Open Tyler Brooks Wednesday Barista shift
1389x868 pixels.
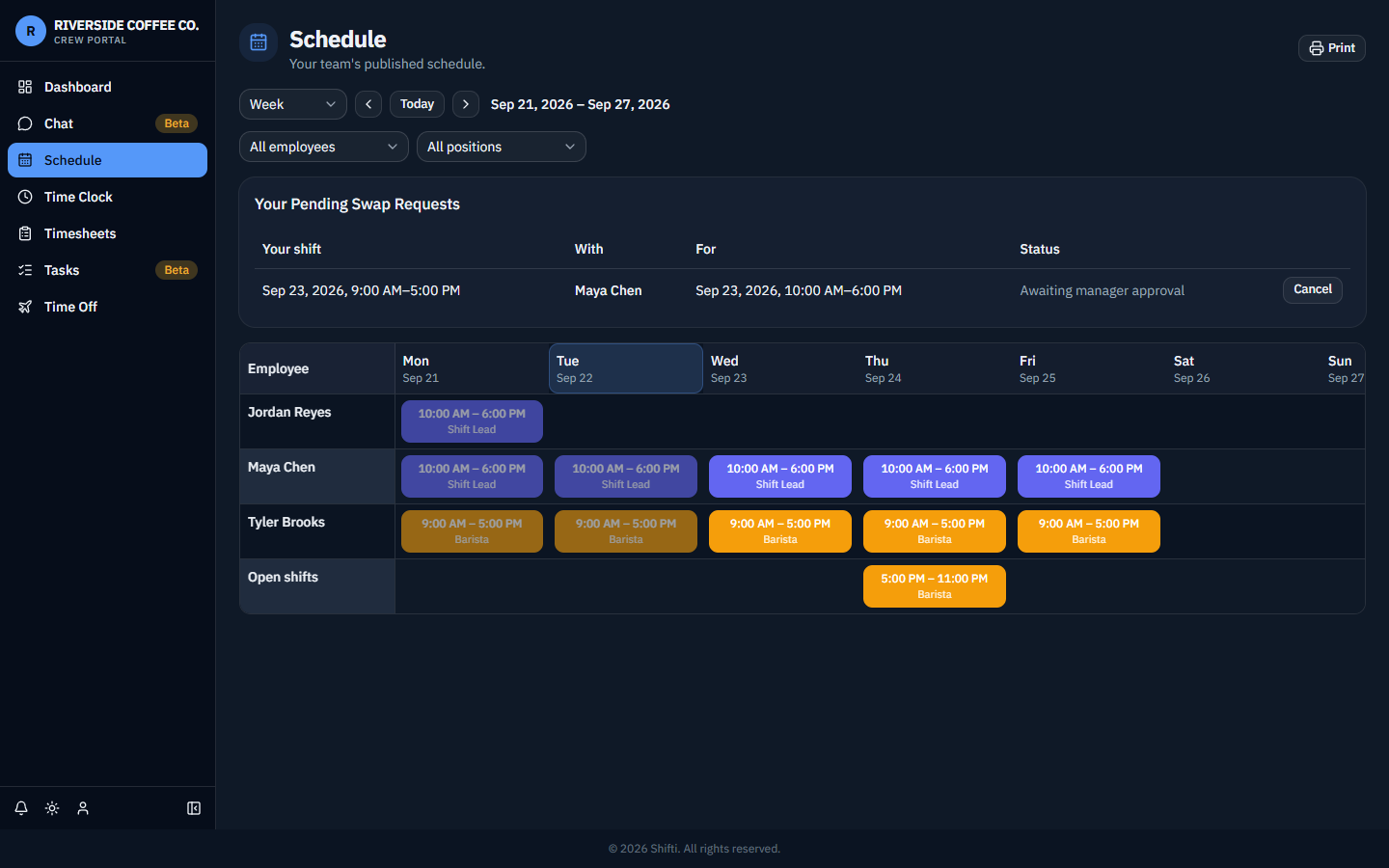(780, 531)
